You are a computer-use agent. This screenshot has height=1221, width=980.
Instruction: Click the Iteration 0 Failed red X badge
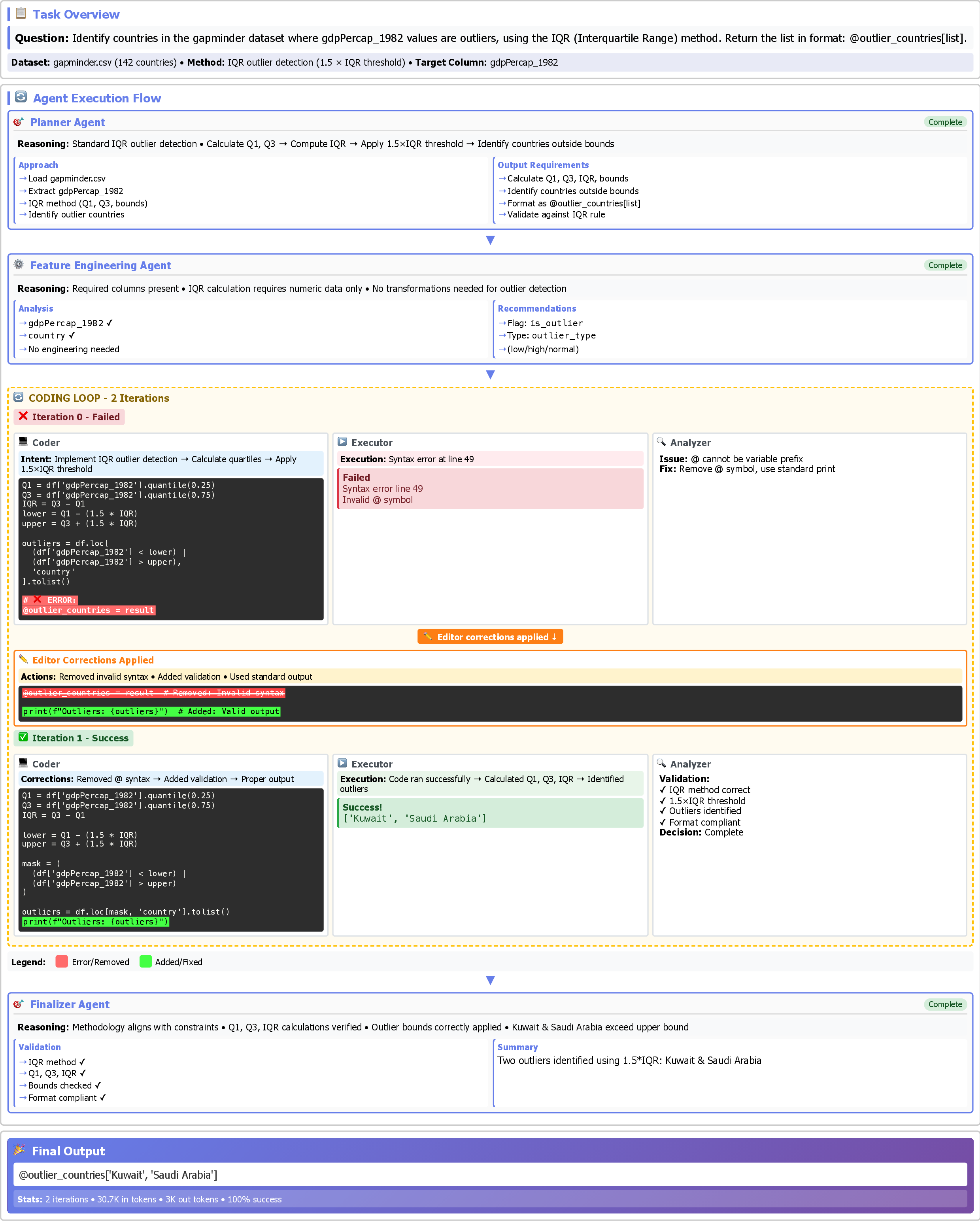tap(69, 417)
